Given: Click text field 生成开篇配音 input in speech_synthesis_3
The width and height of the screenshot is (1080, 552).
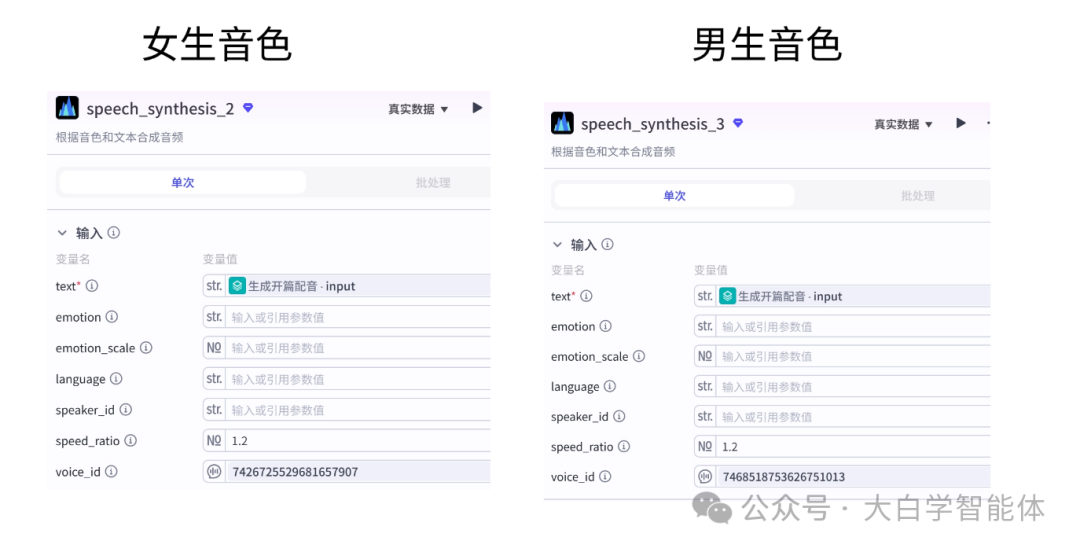Looking at the screenshot, I should tap(853, 296).
